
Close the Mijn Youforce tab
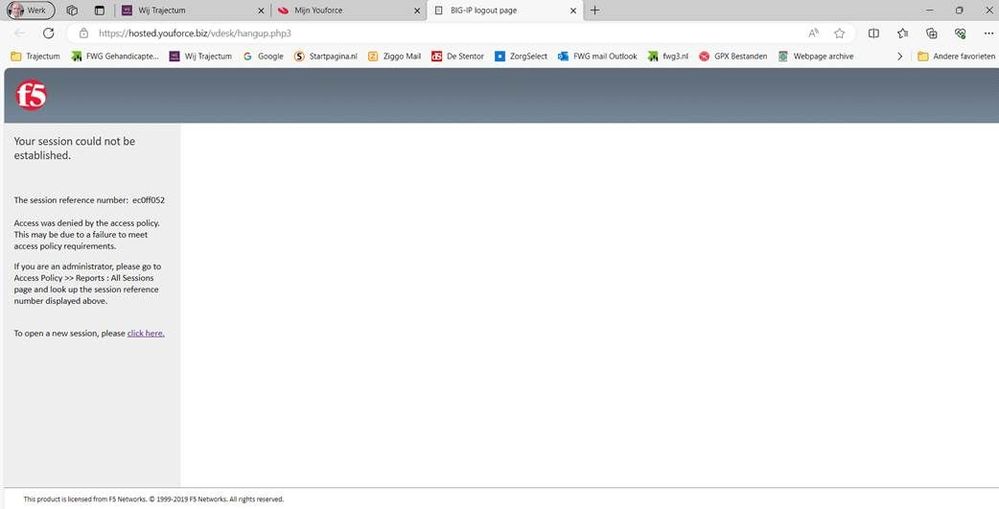coord(417,10)
